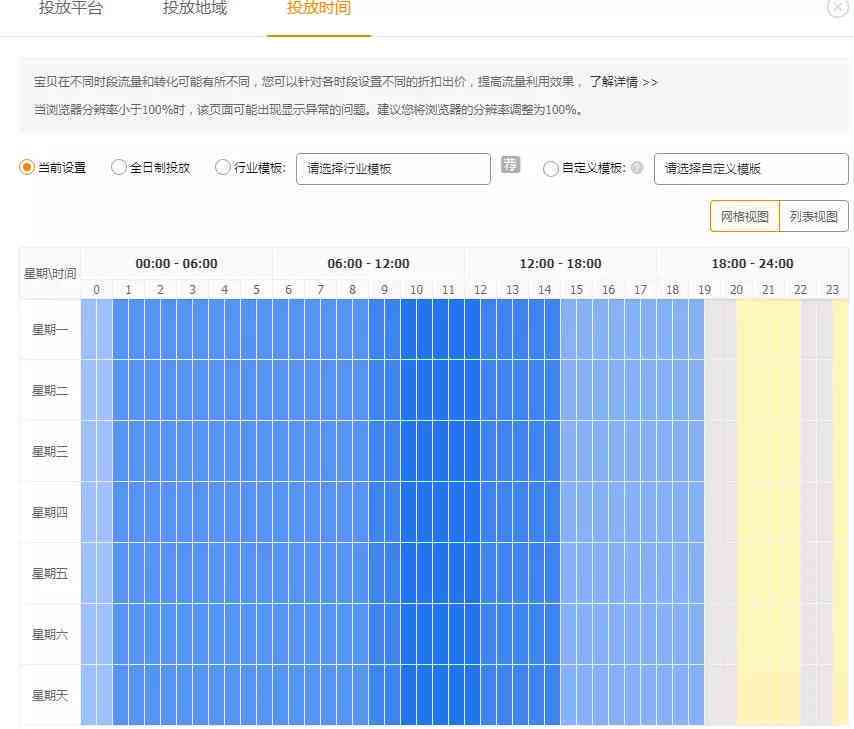854x729 pixels.
Task: Click hour 23 column header
Action: click(x=832, y=289)
